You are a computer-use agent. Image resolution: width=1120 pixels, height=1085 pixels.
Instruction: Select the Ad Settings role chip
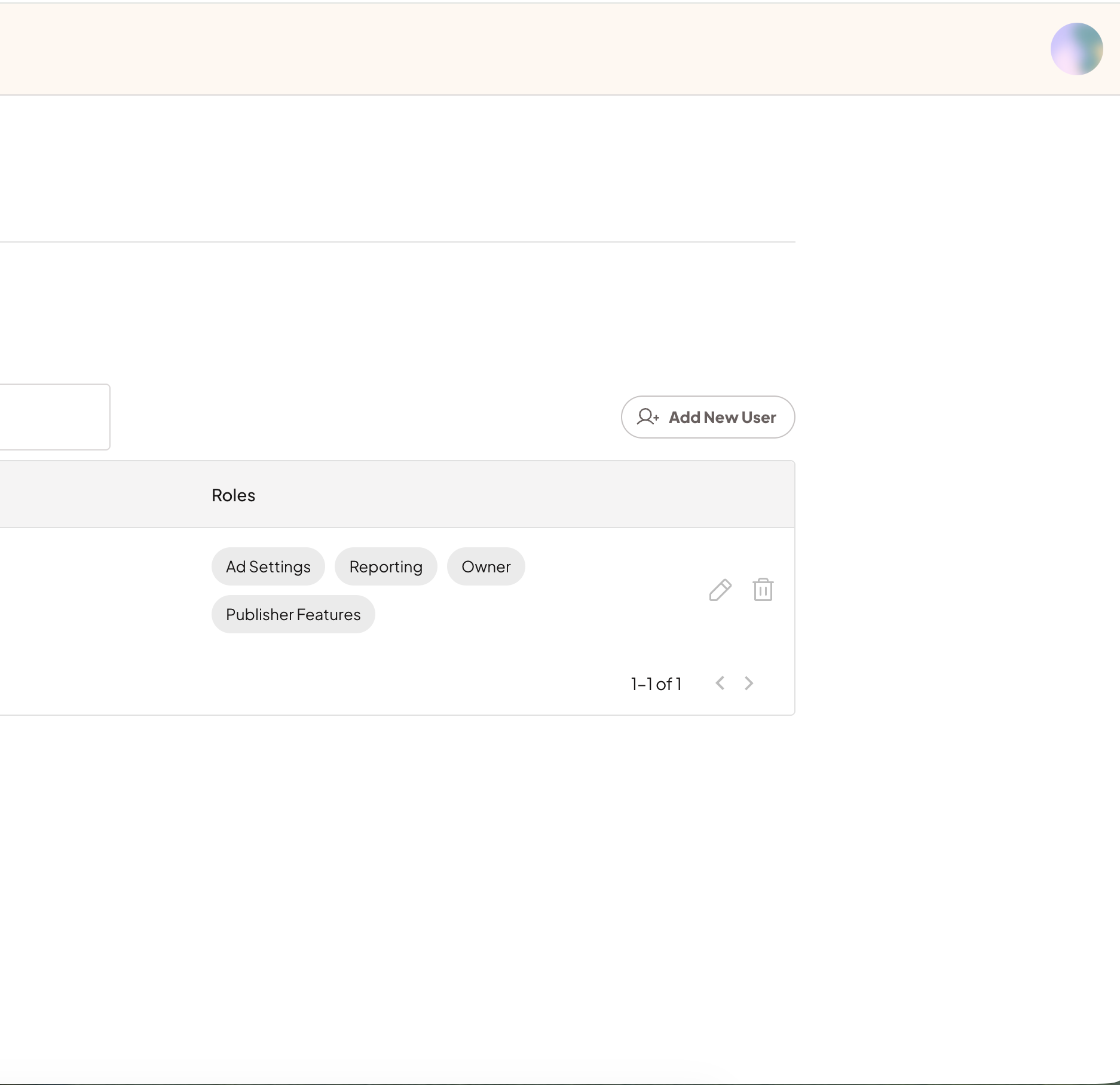[268, 566]
